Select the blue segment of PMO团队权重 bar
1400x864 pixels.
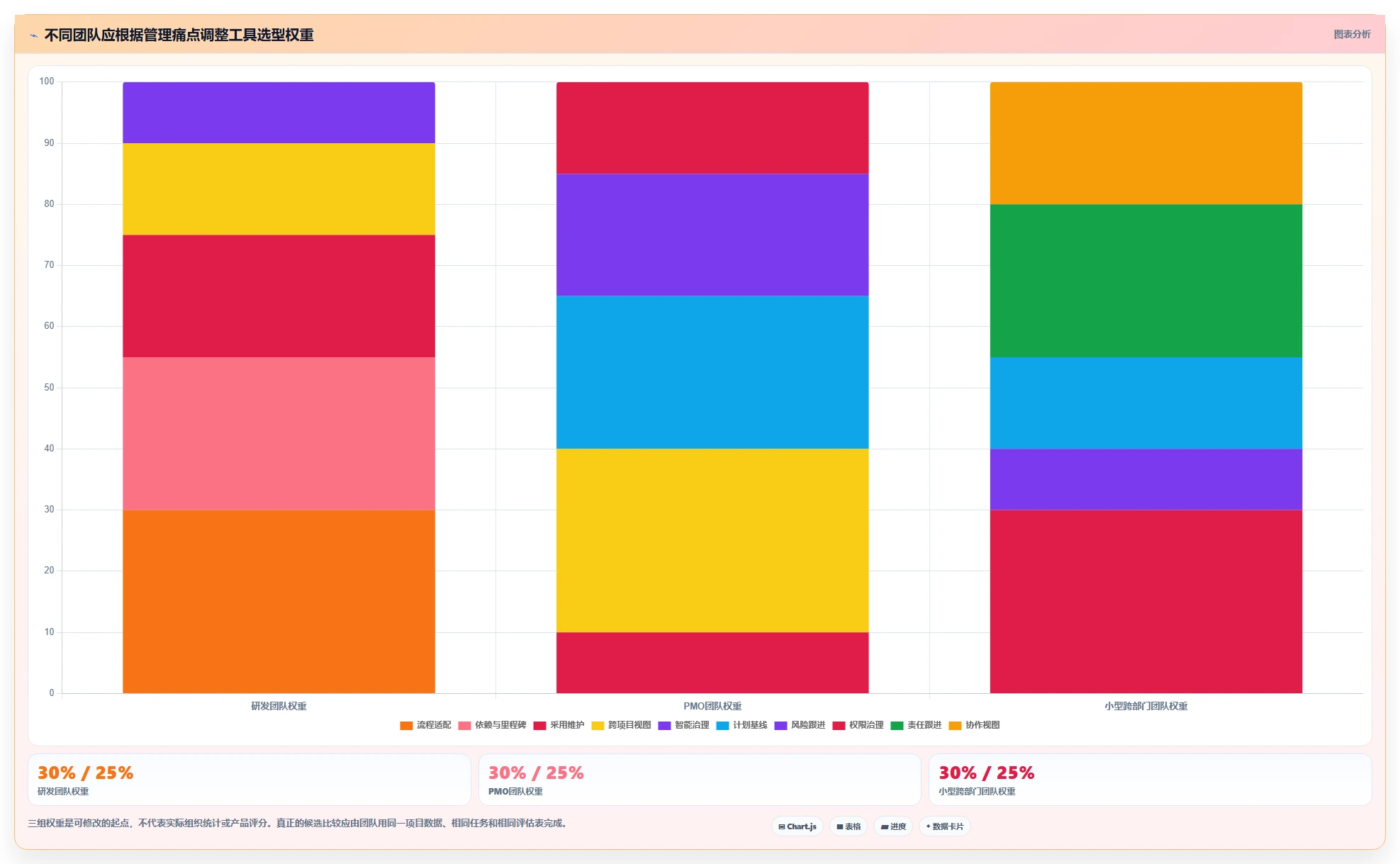click(712, 372)
